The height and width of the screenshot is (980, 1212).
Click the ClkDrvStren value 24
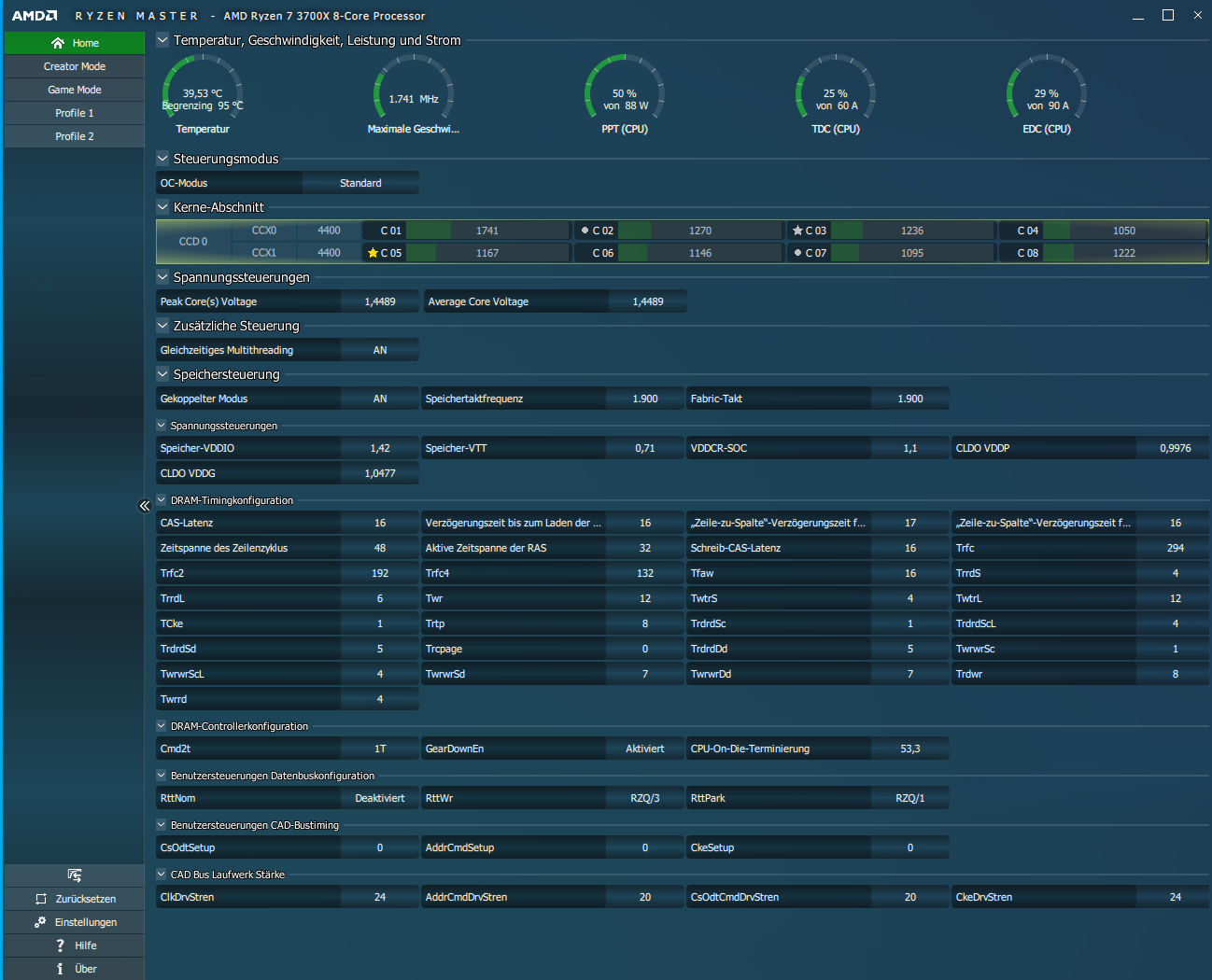[x=380, y=897]
